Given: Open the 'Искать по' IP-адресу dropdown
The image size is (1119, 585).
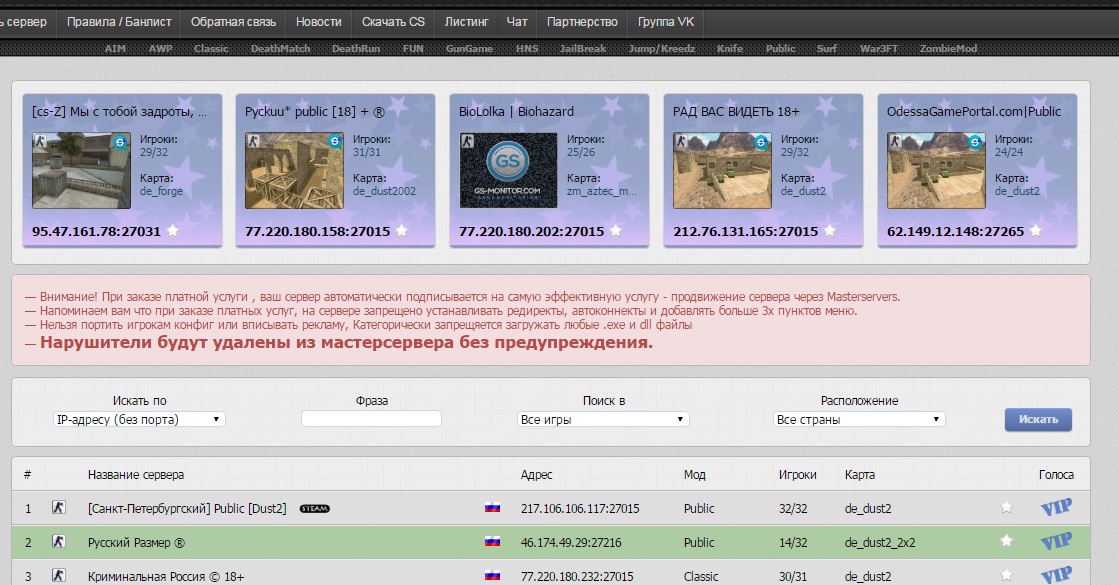Looking at the screenshot, I should [x=139, y=419].
